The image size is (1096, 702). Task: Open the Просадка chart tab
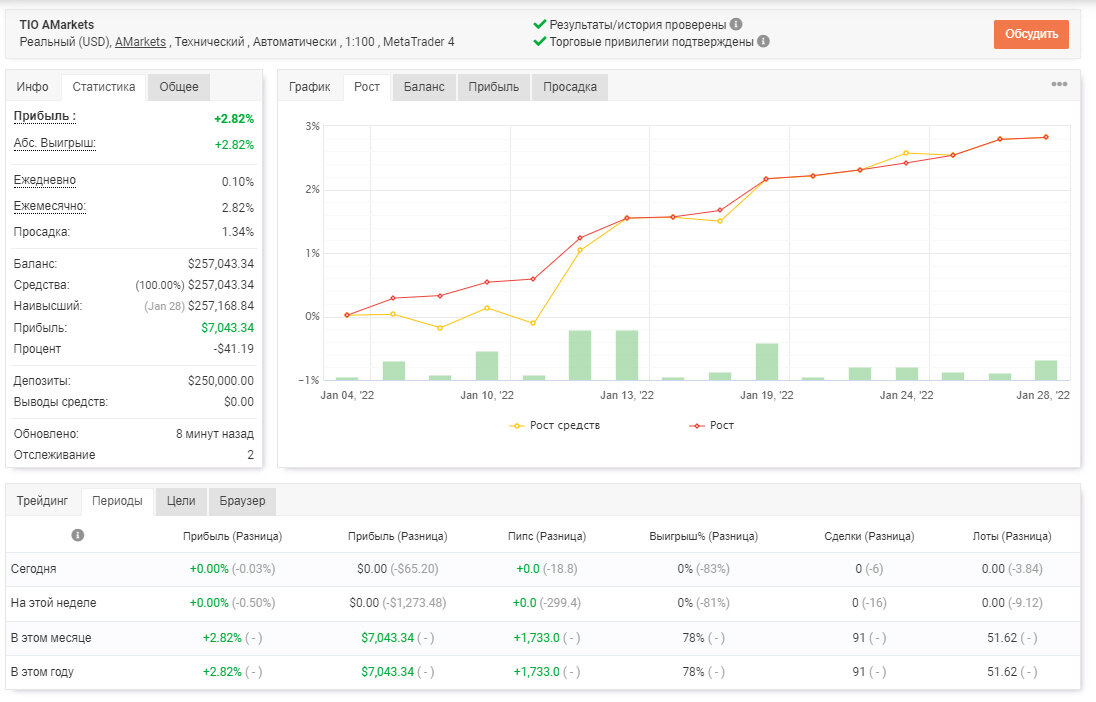coord(570,87)
